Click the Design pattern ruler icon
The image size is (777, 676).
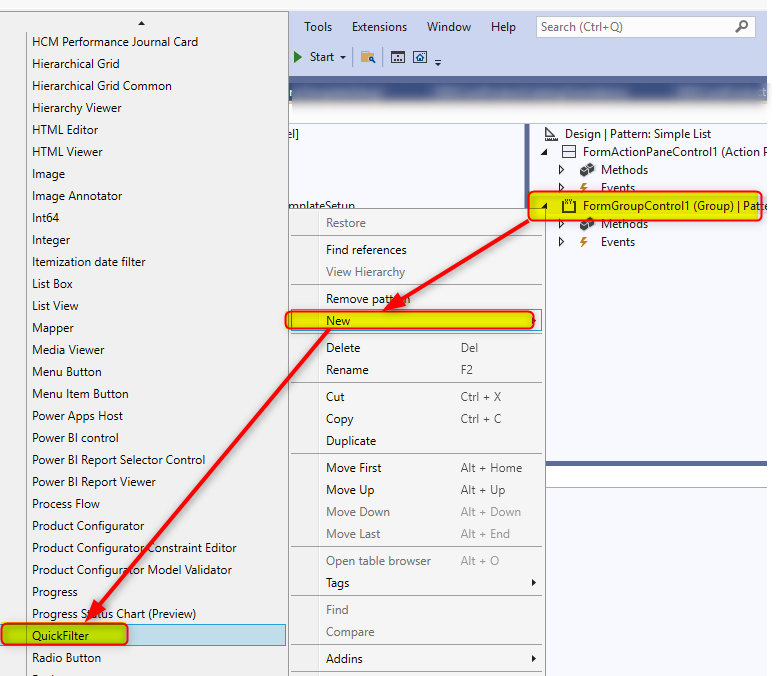(551, 134)
